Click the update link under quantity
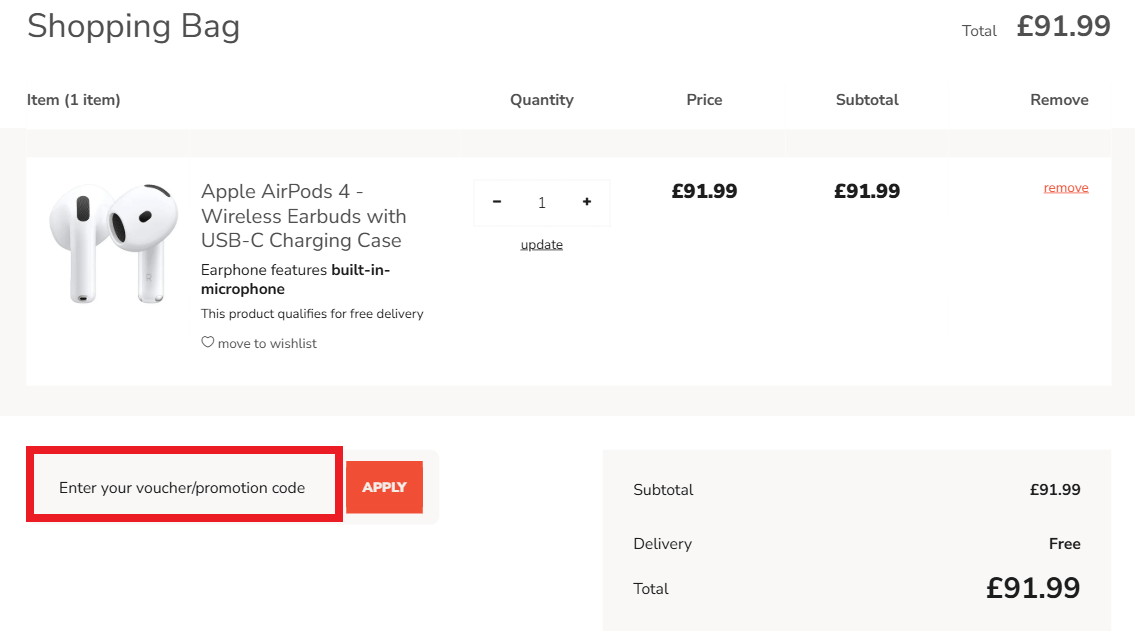 tap(542, 245)
